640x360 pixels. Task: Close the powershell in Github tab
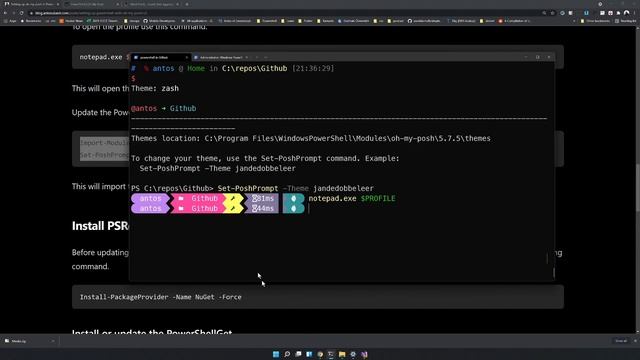pos(187,57)
